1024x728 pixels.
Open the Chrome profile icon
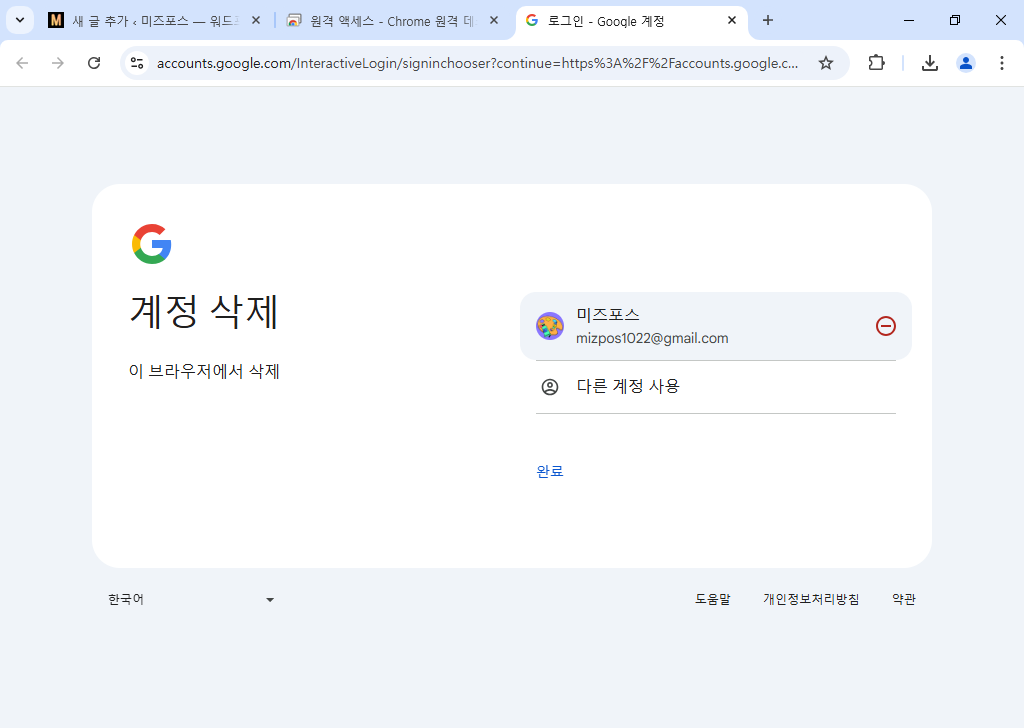966,63
